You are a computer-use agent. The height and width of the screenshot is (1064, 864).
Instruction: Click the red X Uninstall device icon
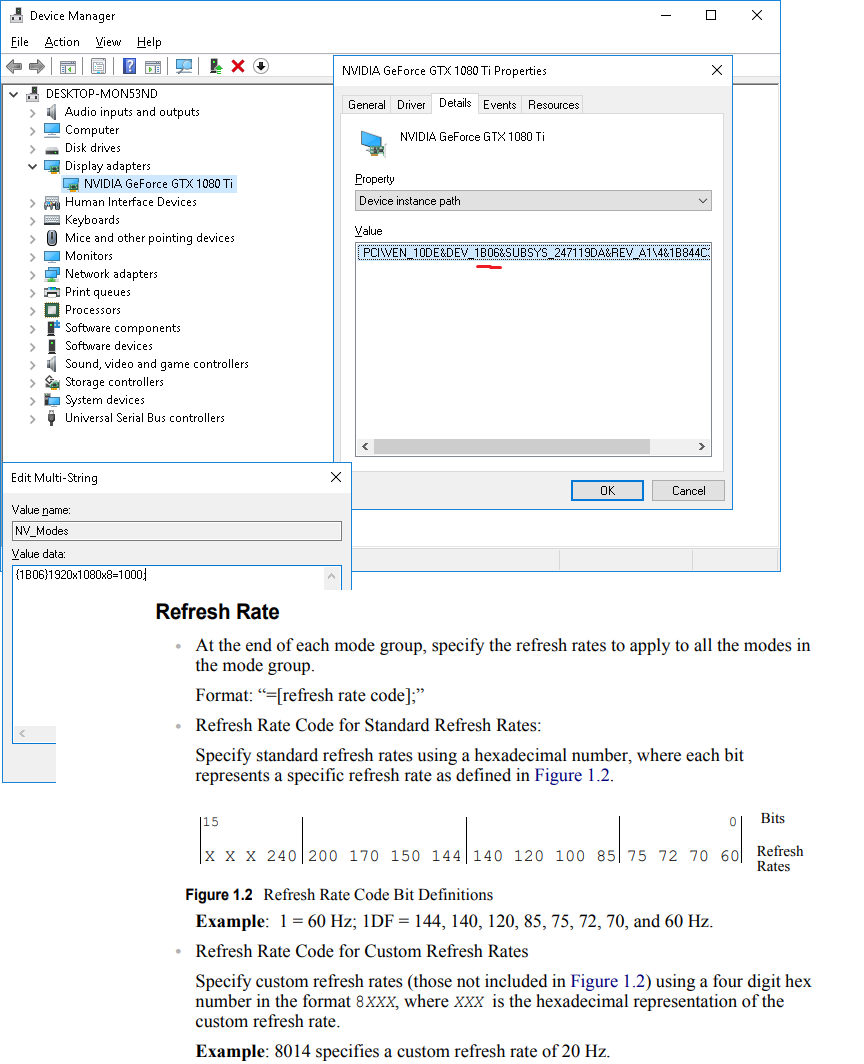238,66
